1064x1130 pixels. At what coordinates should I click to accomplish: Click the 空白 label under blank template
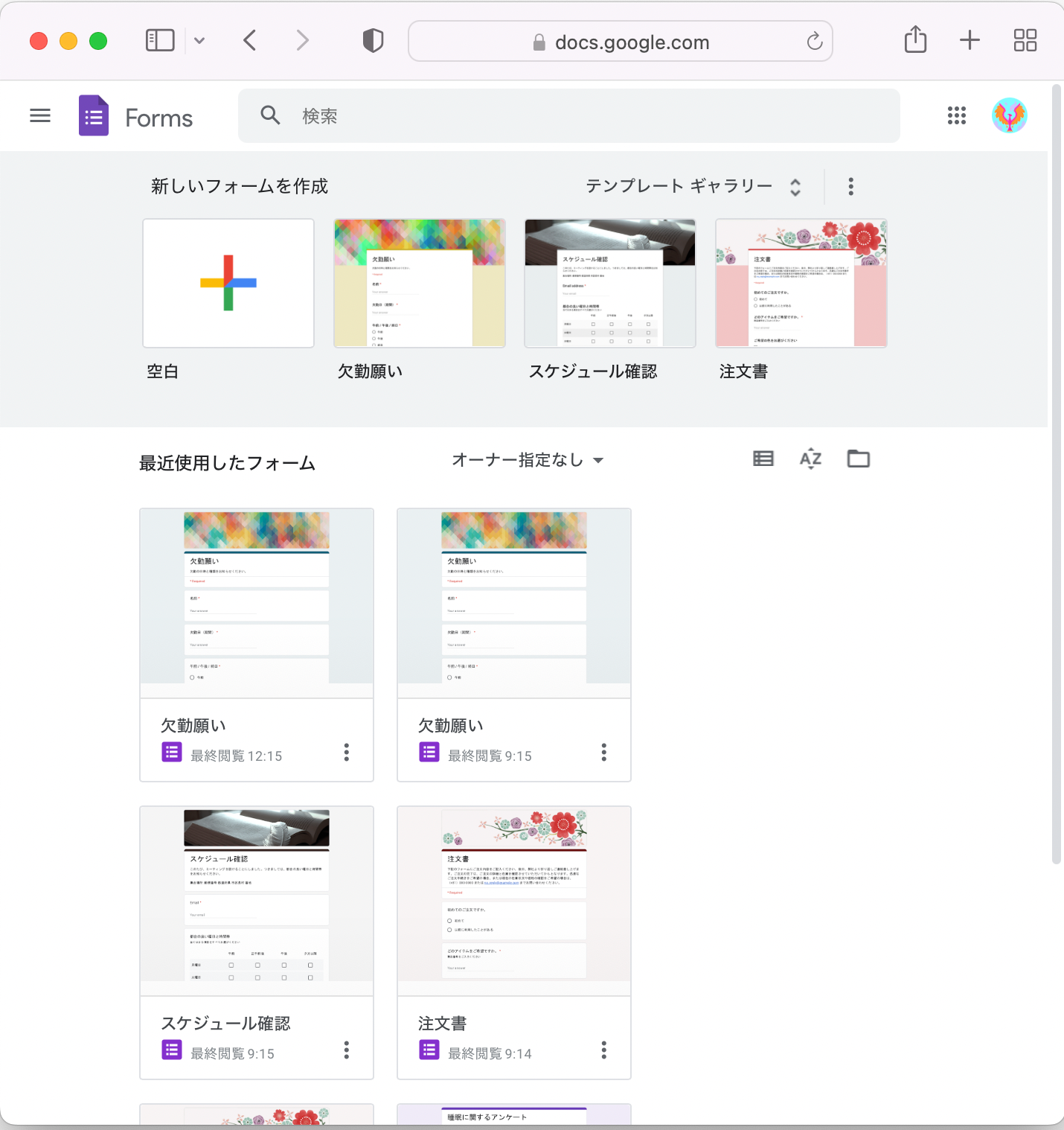coord(162,371)
